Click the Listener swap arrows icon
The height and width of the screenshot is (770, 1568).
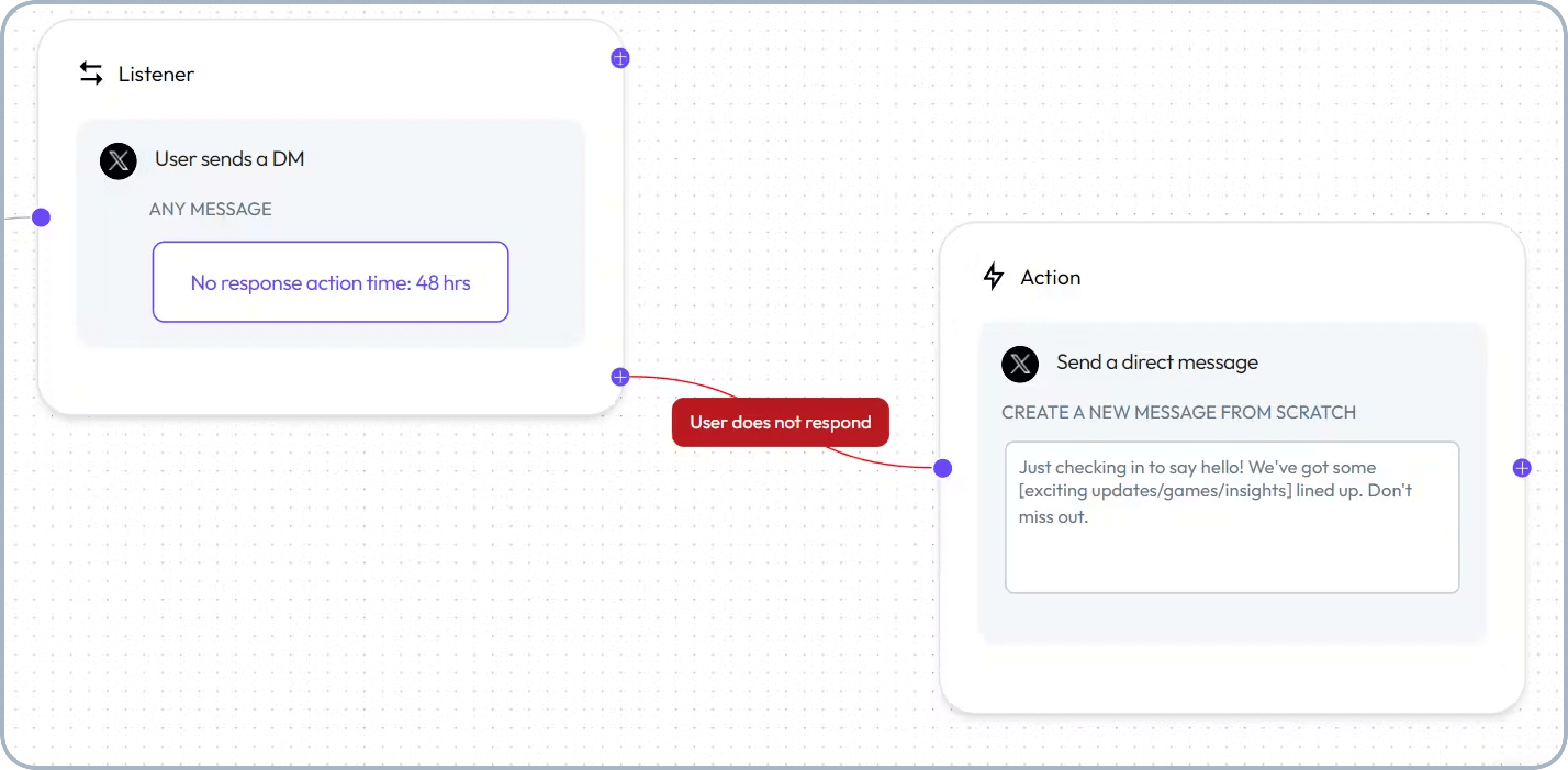91,73
